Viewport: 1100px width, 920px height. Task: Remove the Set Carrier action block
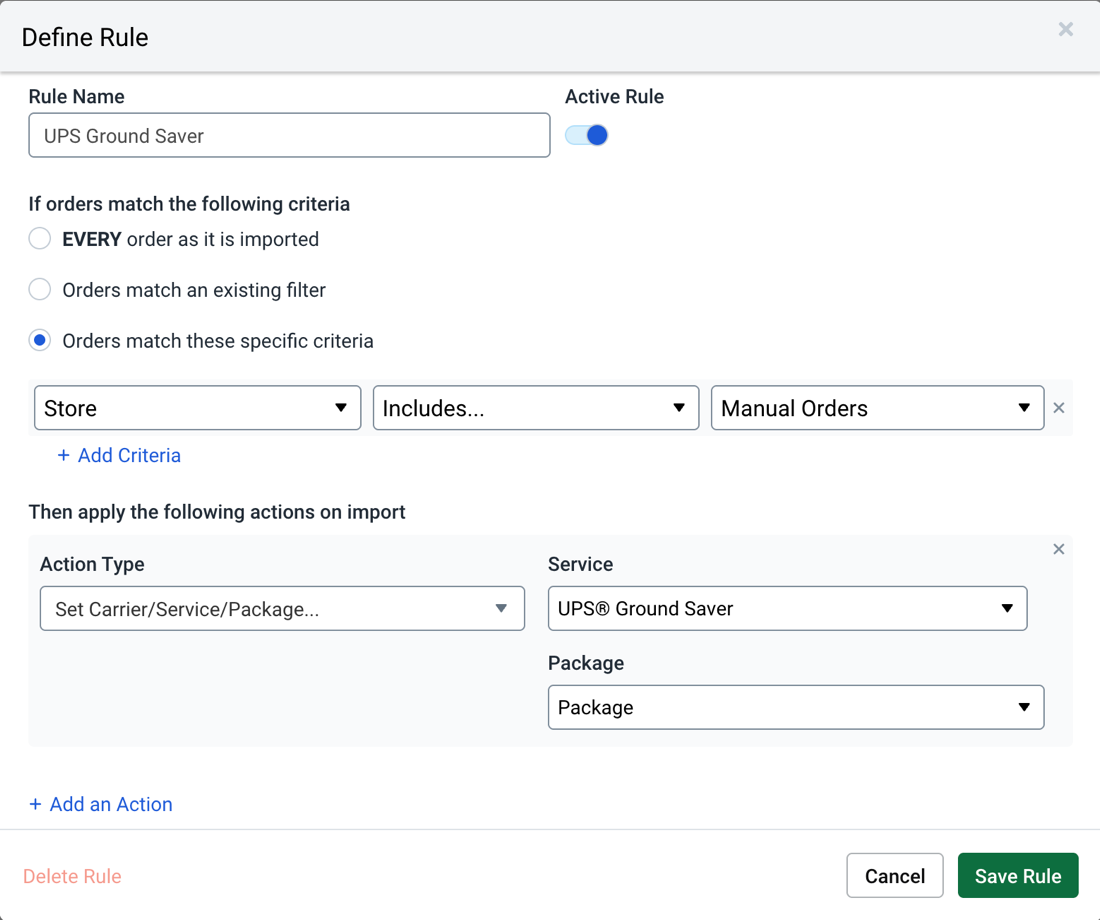1059,549
